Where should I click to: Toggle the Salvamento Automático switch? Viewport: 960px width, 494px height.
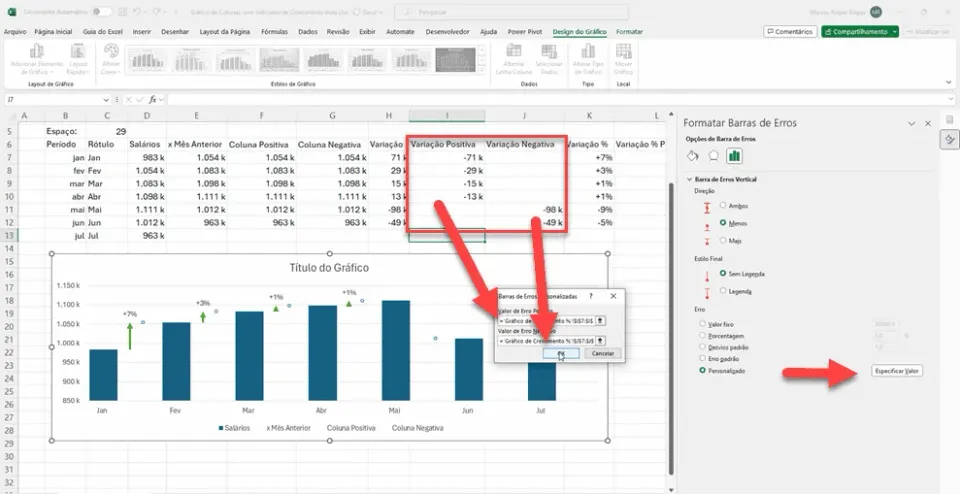click(x=102, y=12)
